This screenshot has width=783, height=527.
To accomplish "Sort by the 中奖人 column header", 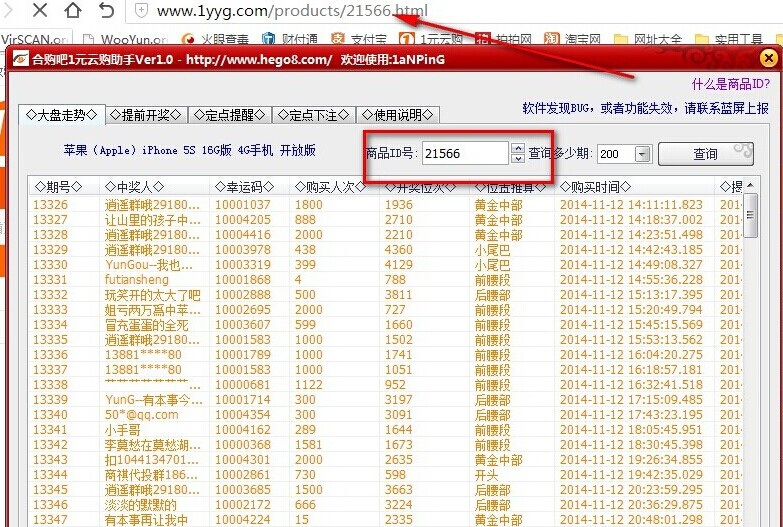I will point(154,187).
